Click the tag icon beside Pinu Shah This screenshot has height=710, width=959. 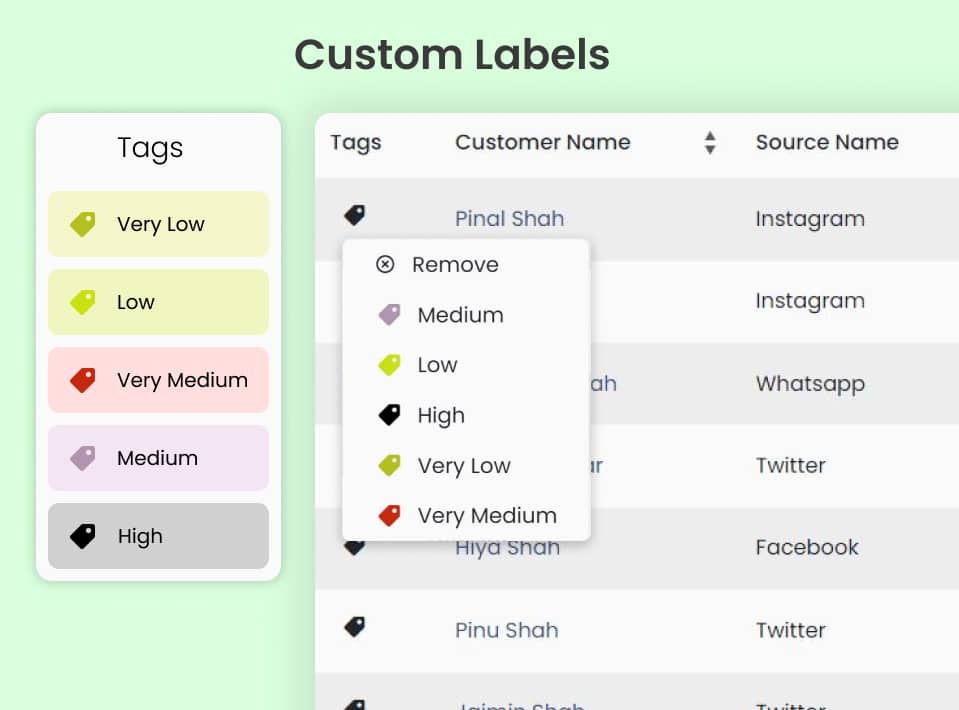point(355,627)
